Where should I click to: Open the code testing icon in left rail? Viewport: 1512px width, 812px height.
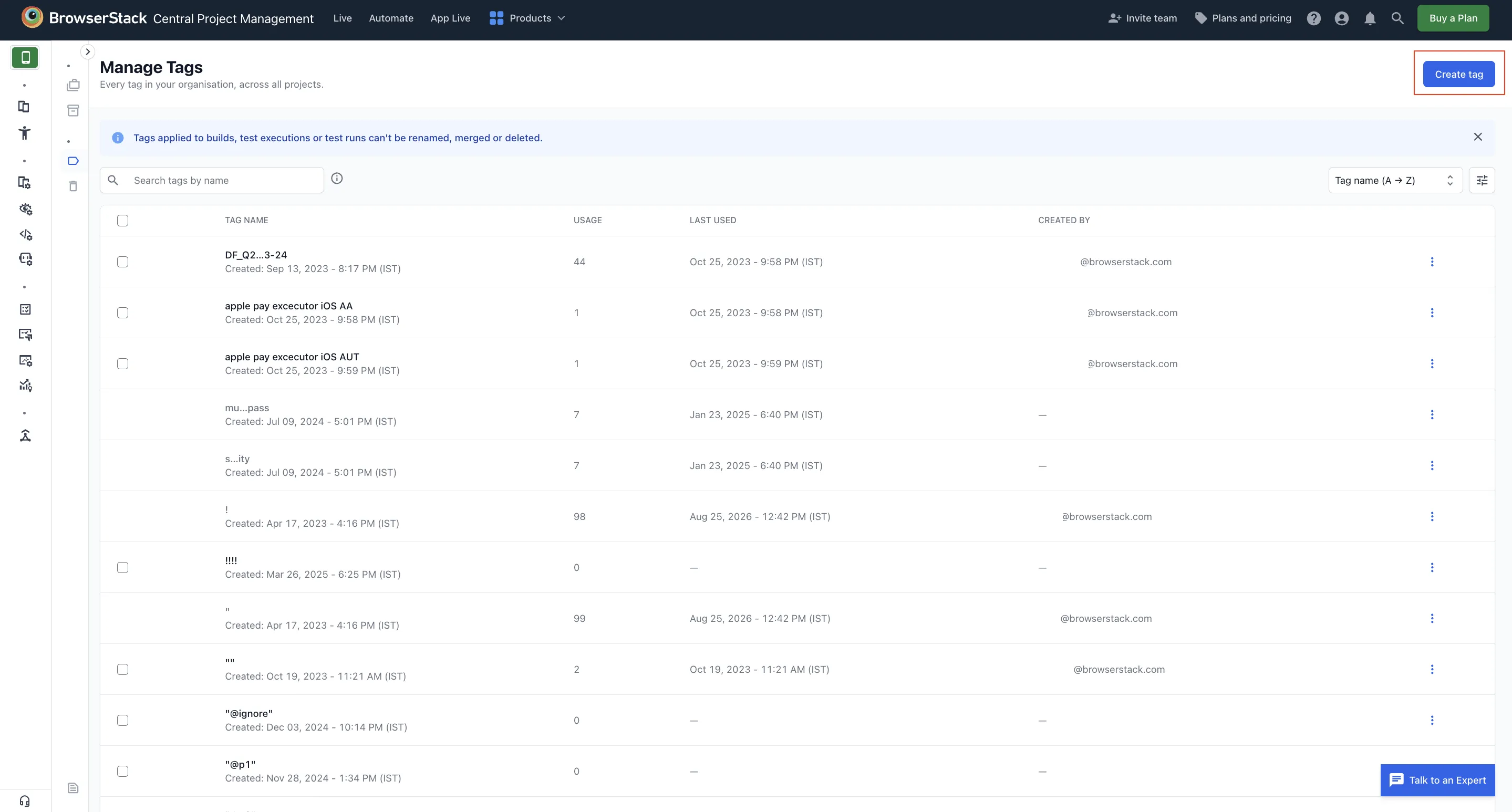[25, 234]
